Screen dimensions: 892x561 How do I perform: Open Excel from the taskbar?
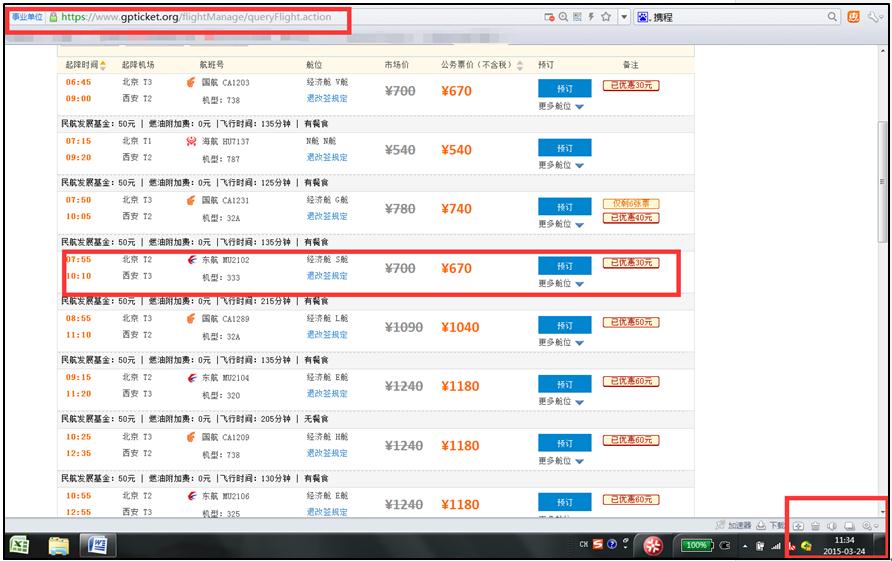click(x=19, y=545)
